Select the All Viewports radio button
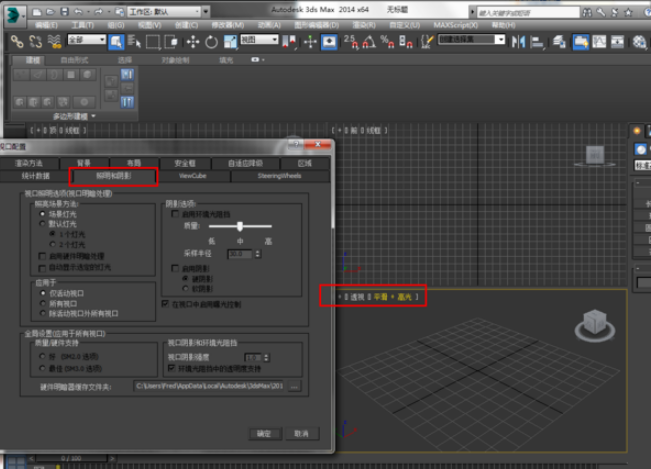The image size is (651, 469). (x=42, y=303)
